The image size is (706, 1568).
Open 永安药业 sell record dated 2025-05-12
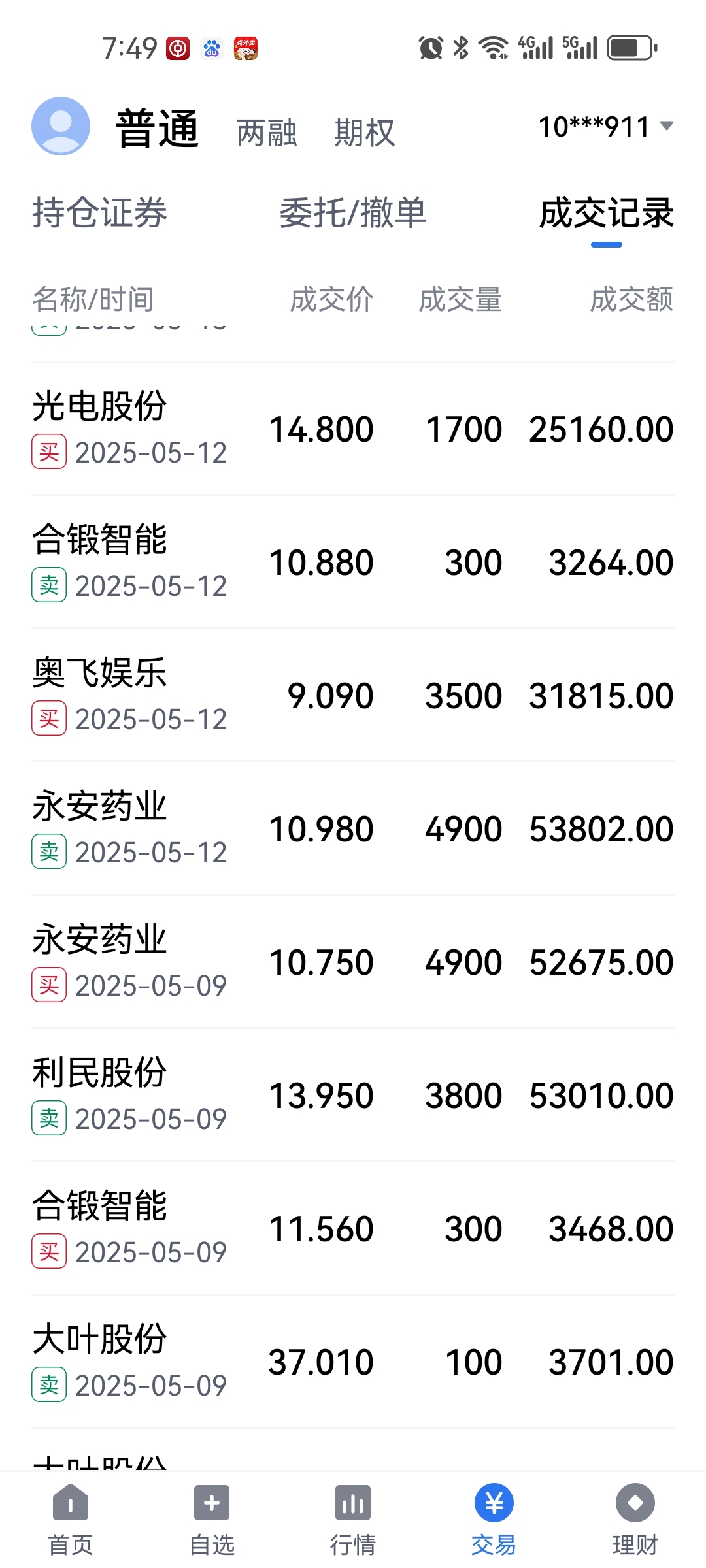[353, 828]
